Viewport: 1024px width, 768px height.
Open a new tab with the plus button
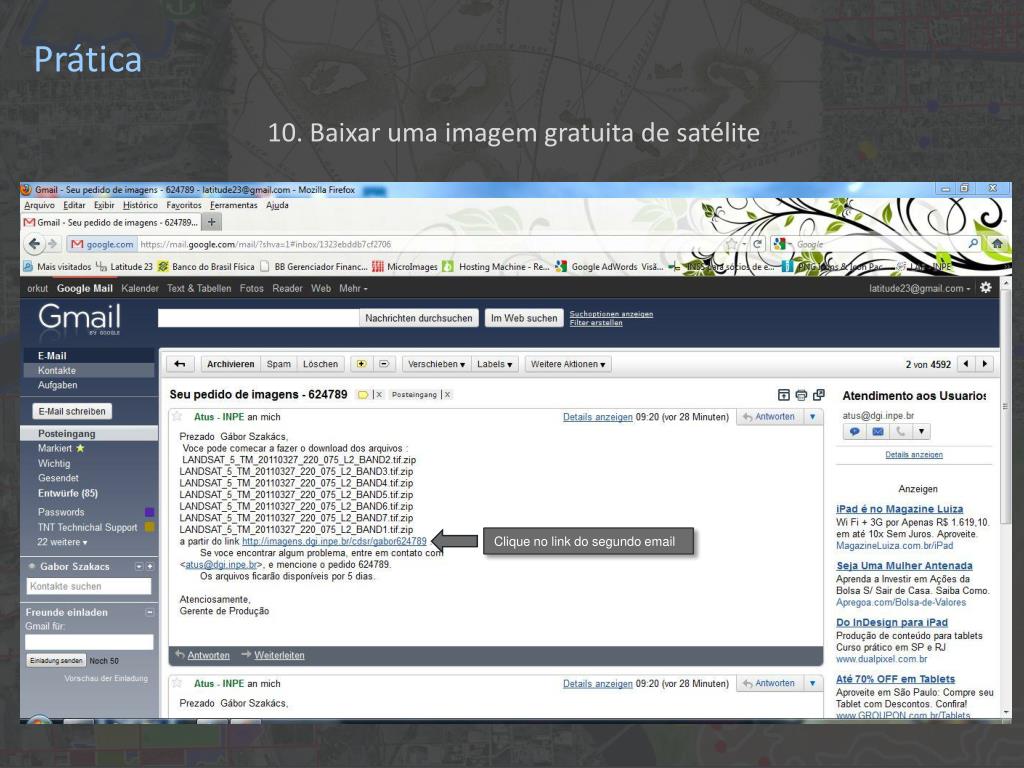[212, 223]
